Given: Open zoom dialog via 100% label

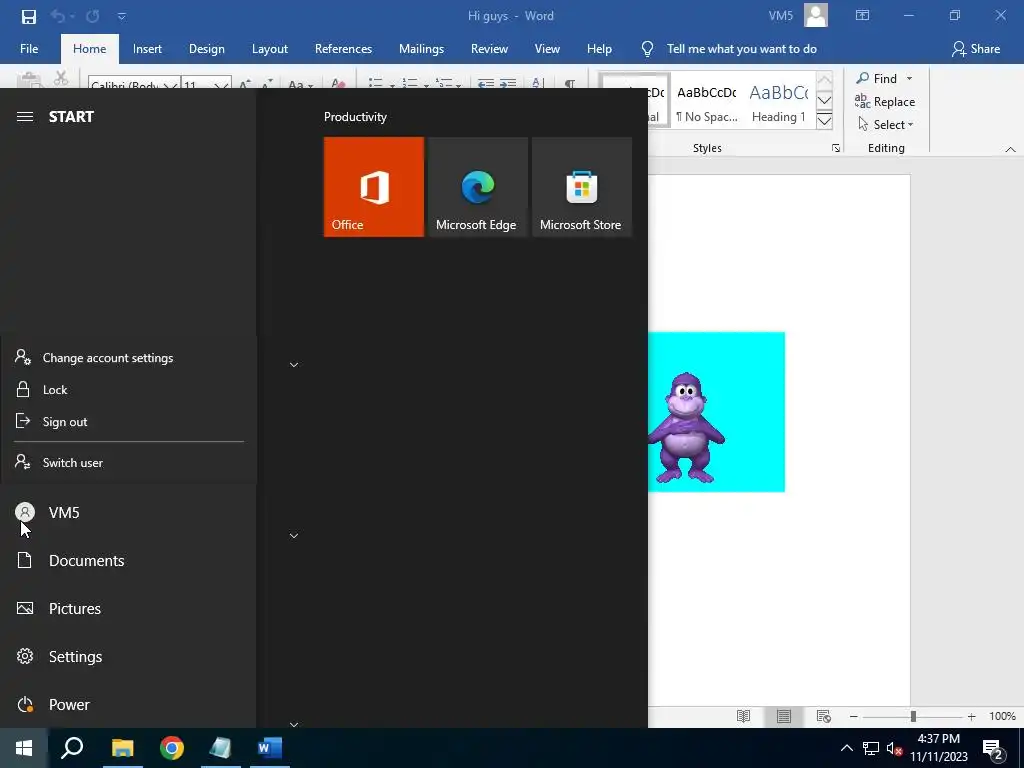Looking at the screenshot, I should coord(1002,716).
